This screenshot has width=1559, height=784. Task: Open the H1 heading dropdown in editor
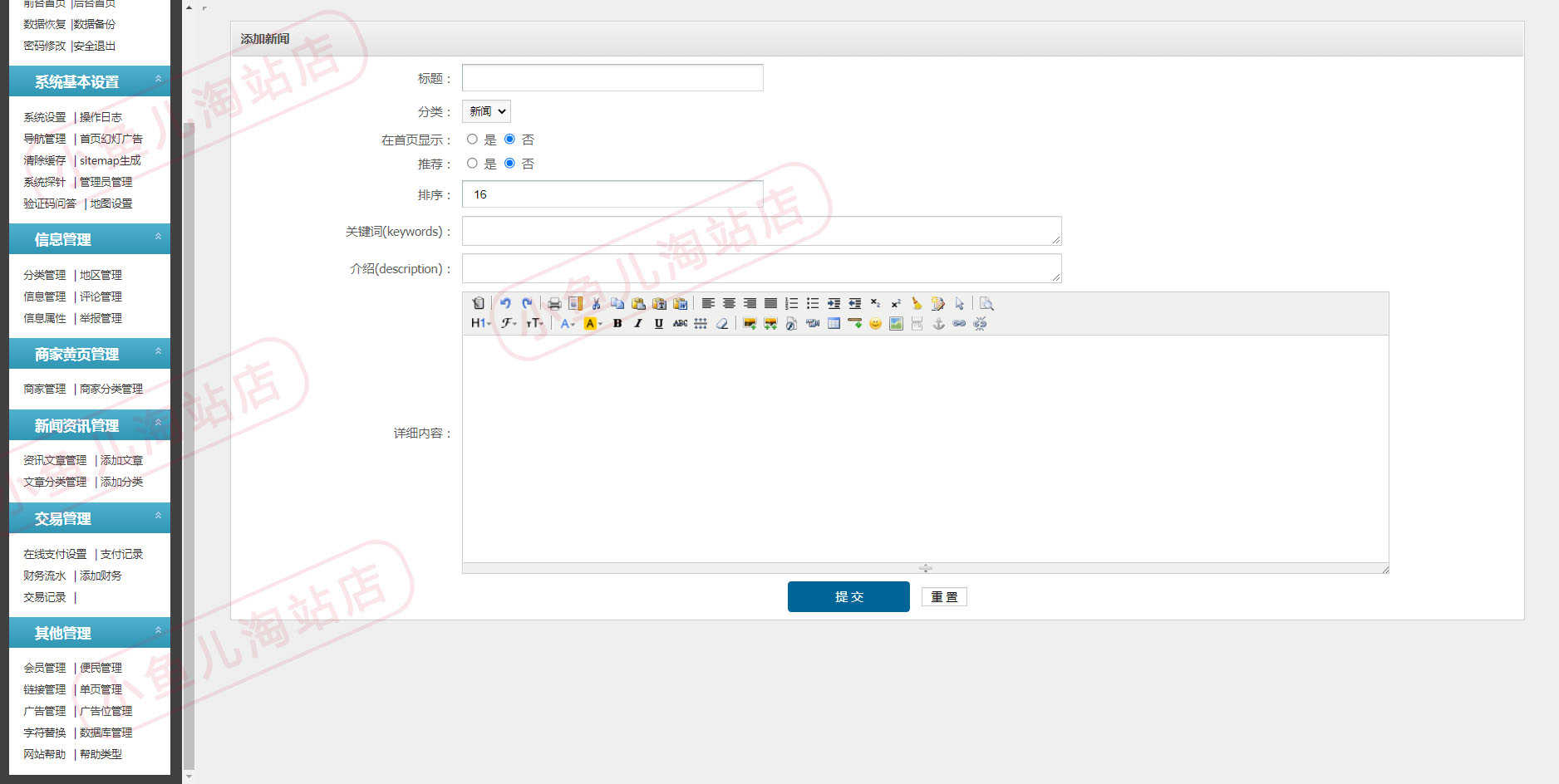[x=480, y=323]
